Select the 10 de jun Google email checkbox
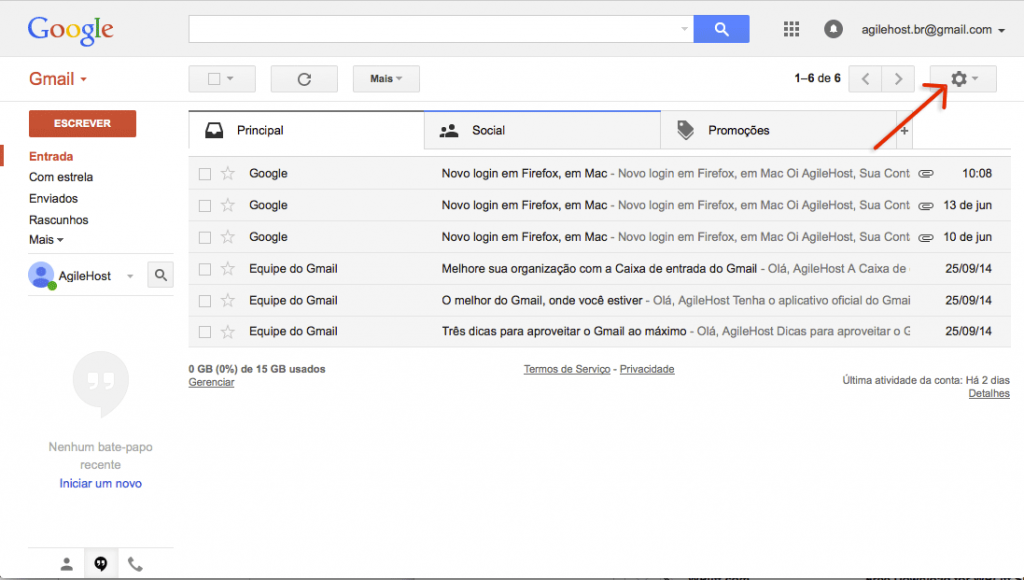 tap(205, 237)
